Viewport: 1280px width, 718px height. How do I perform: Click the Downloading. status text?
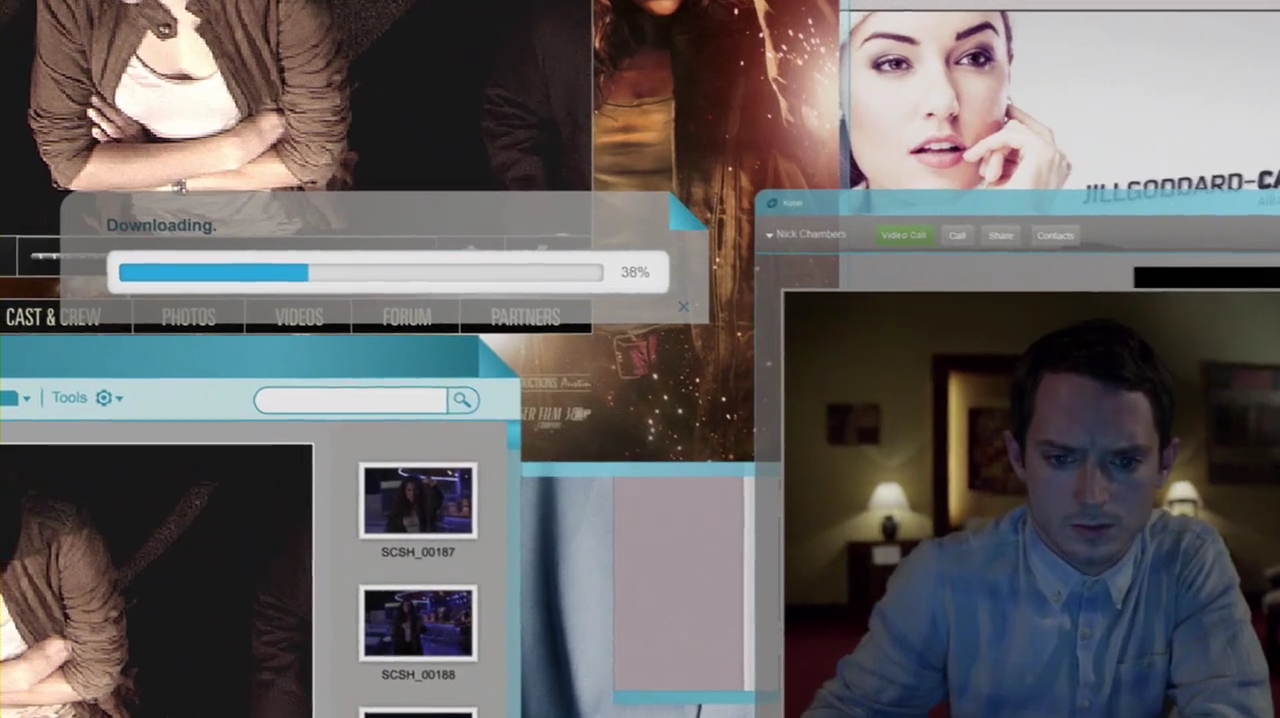point(161,225)
